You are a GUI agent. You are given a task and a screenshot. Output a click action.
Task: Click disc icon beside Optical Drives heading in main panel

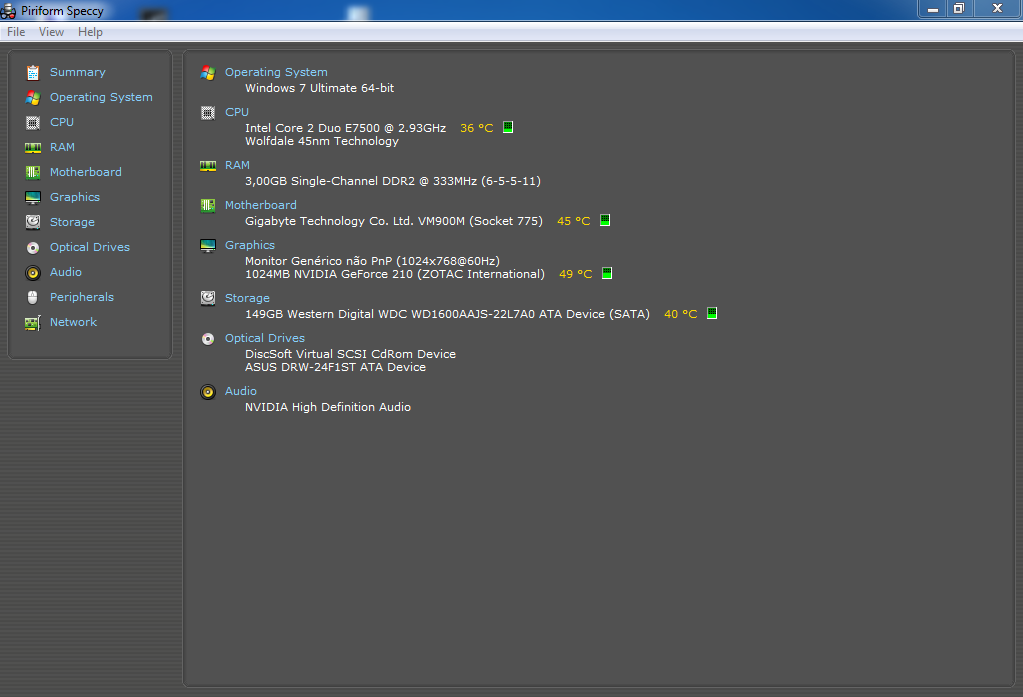pos(208,339)
